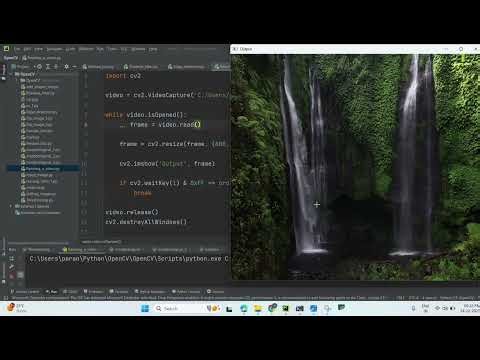Open the weather widget on the taskbar
The width and height of the screenshot is (480, 360).
(x=17, y=308)
